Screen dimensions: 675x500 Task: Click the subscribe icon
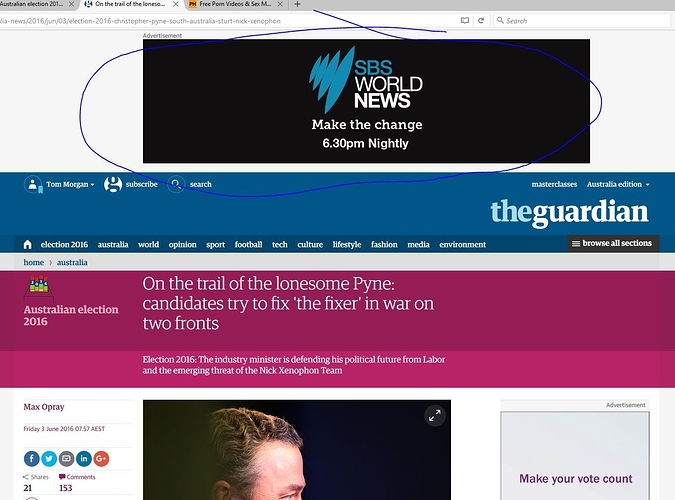[113, 184]
